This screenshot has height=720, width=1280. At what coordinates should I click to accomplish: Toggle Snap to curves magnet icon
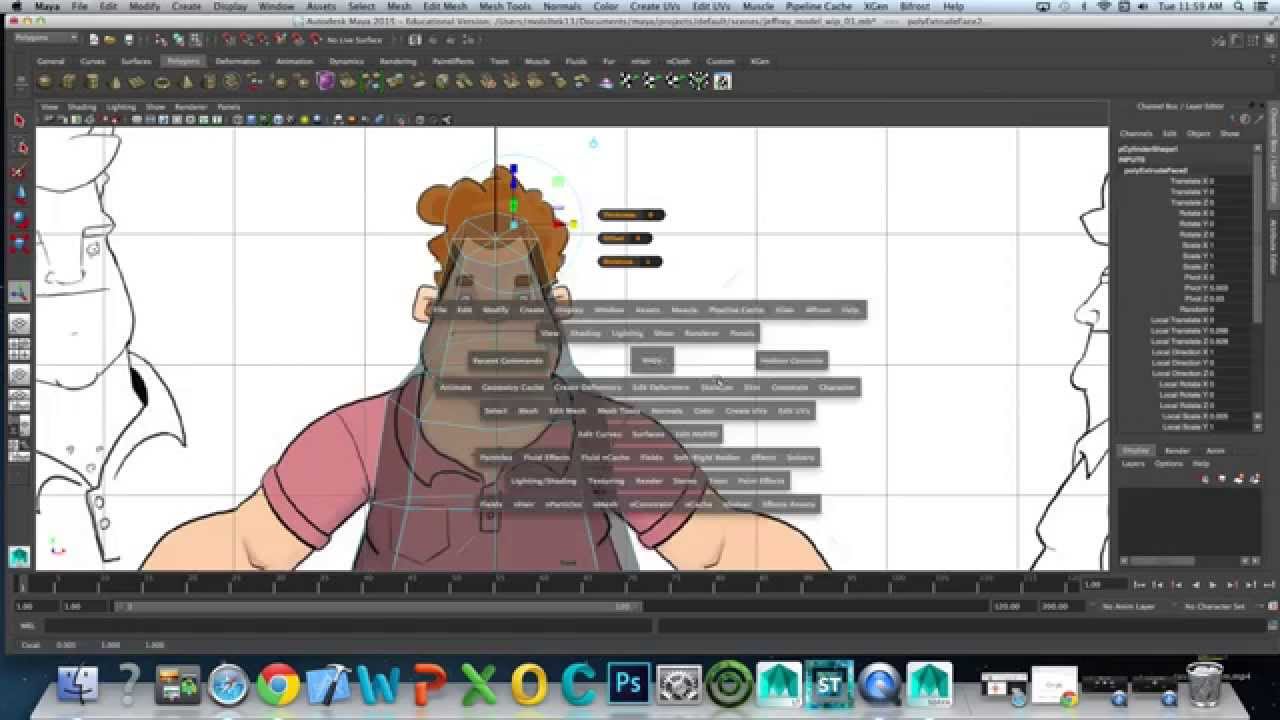pyautogui.click(x=245, y=40)
